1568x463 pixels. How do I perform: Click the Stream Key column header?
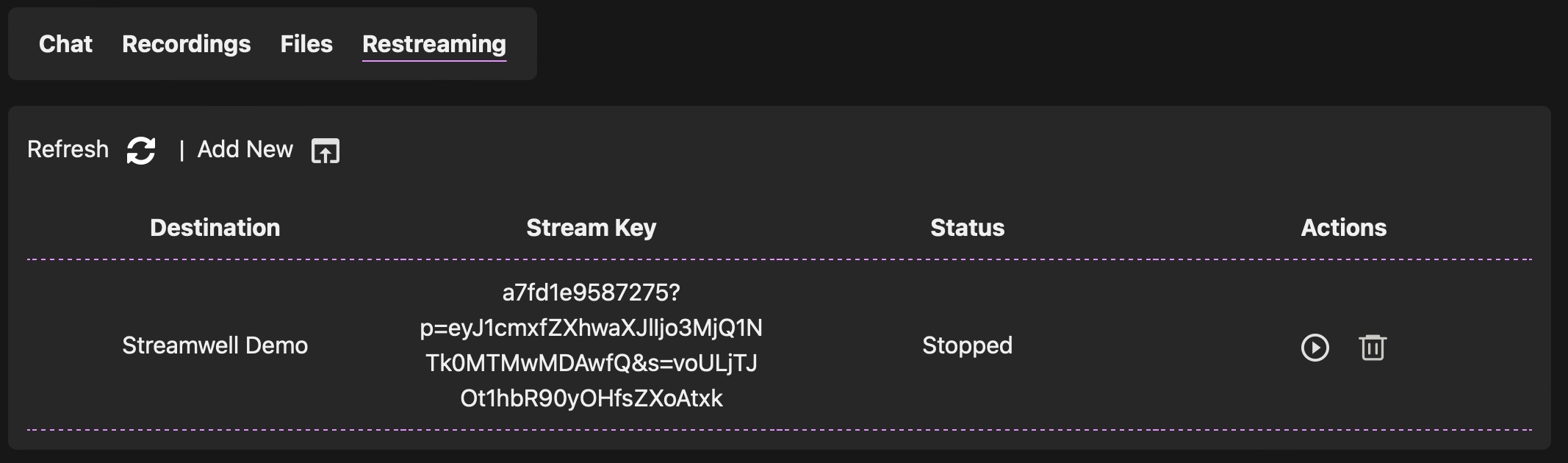(591, 228)
